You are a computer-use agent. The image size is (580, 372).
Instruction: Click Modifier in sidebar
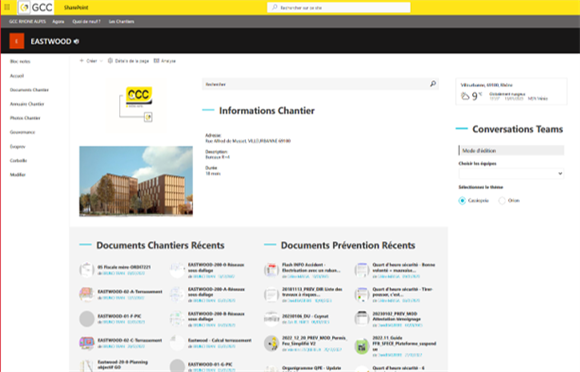(18, 175)
